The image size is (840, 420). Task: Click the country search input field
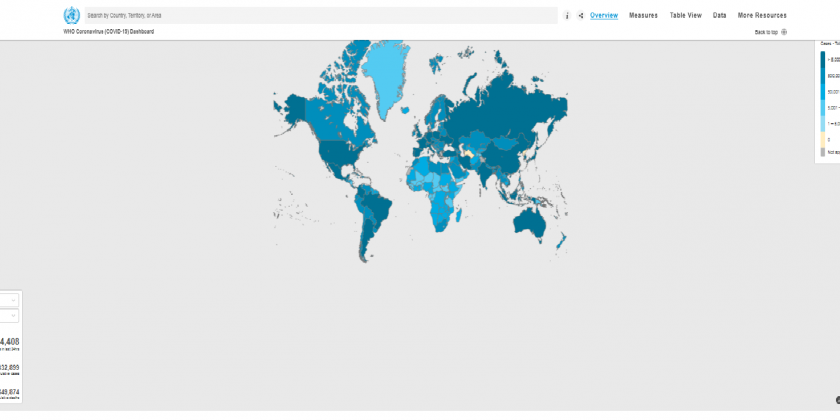point(320,15)
